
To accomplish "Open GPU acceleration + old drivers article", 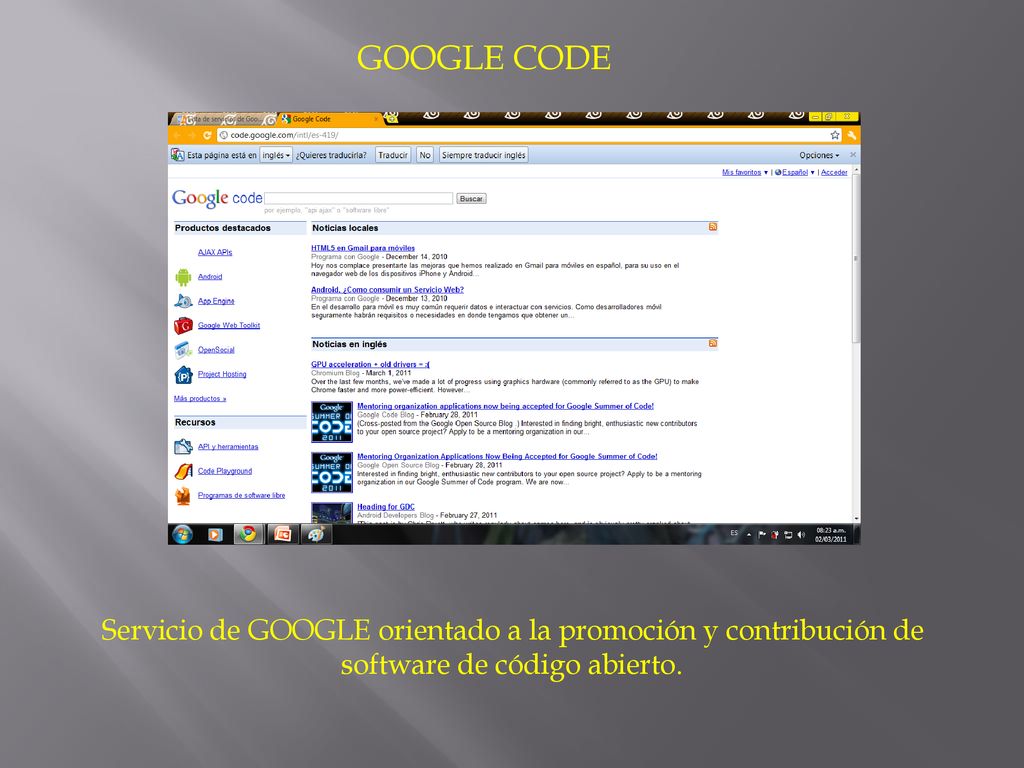I will (370, 364).
